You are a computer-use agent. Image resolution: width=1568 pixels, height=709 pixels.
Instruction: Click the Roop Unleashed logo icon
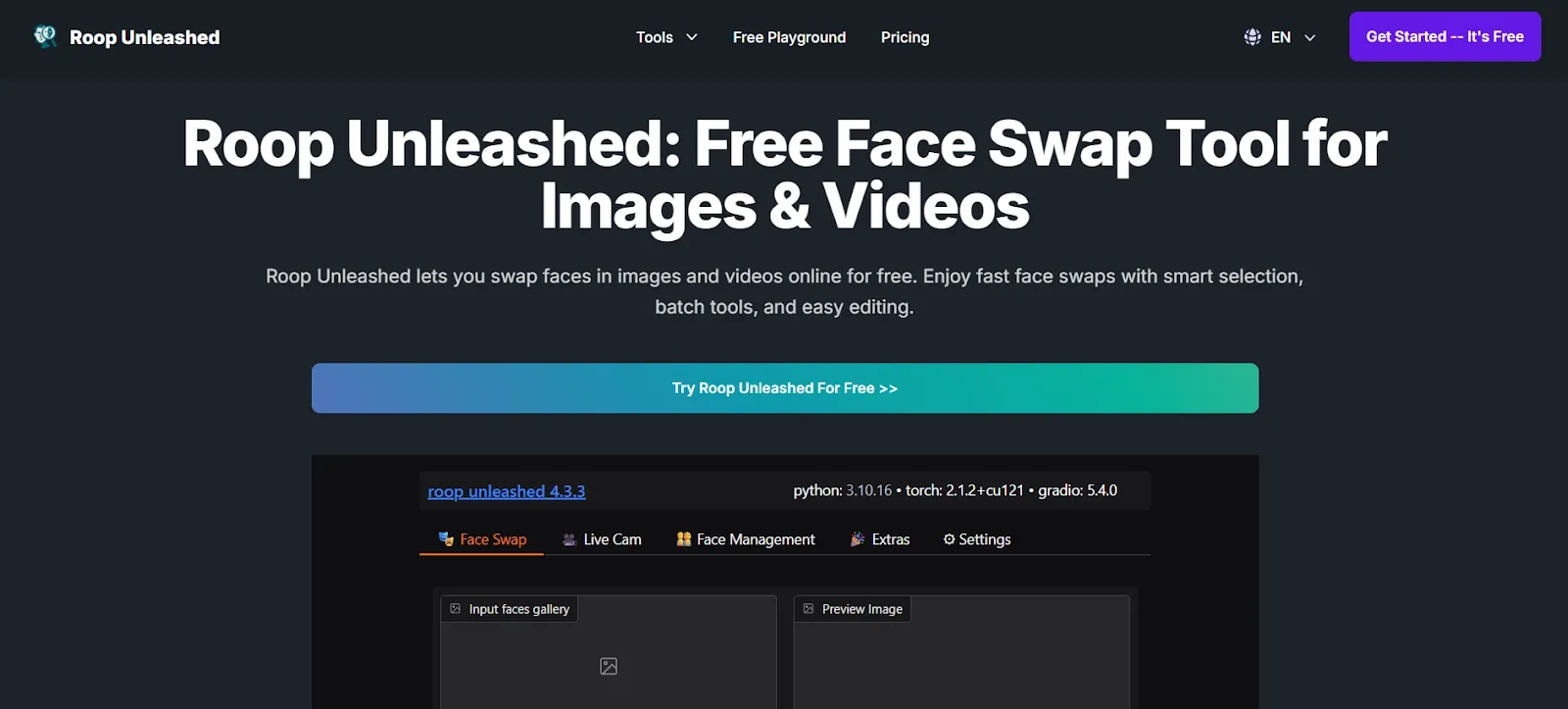[45, 36]
